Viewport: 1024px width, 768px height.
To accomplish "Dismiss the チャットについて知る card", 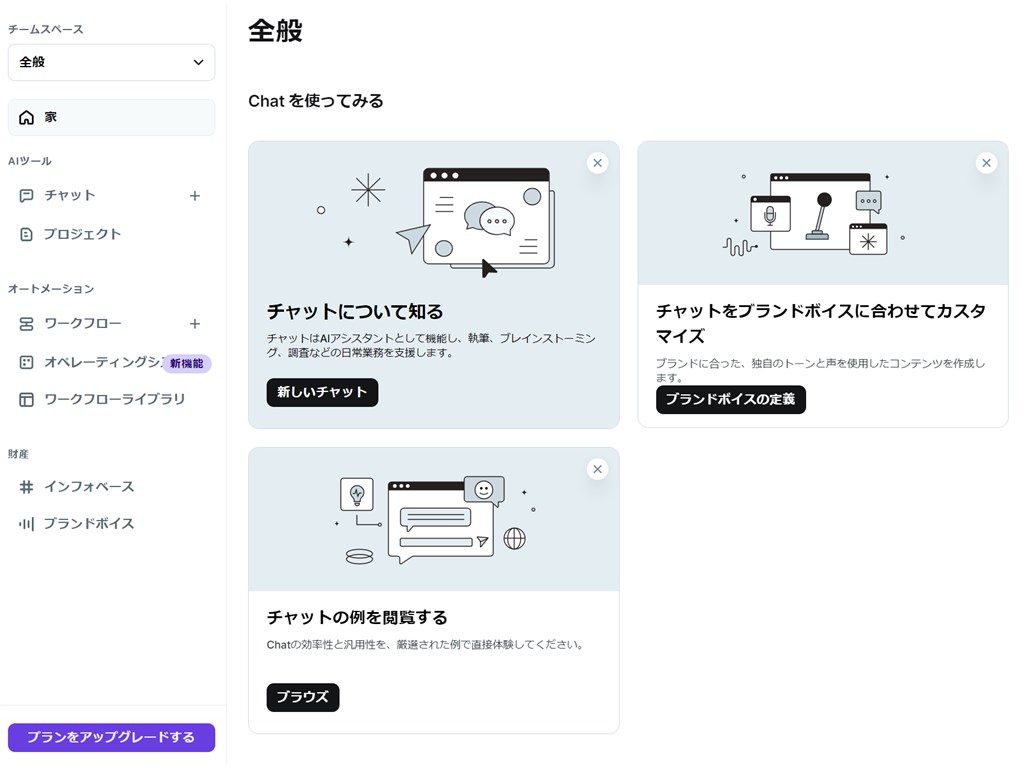I will tap(597, 162).
